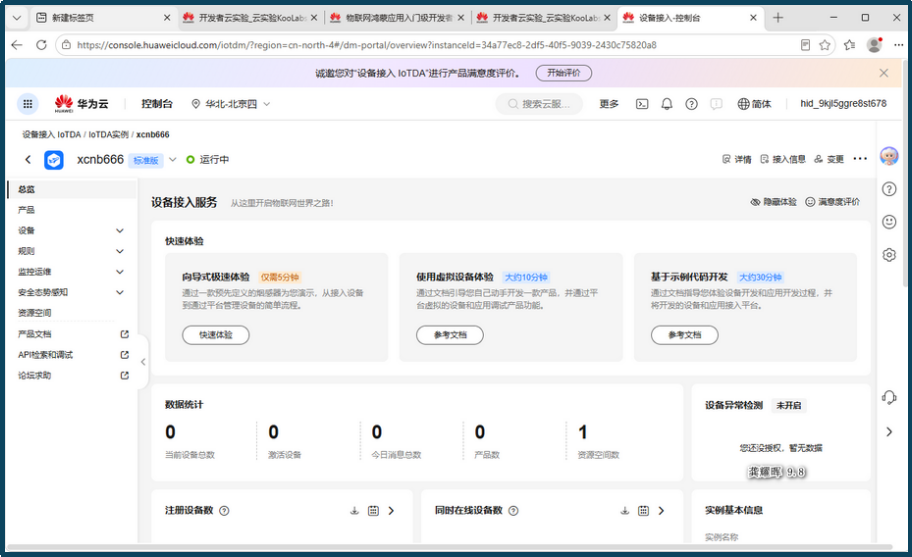This screenshot has height=557, width=912.
Task: Open 论坛求助 external link icon
Action: [x=124, y=376]
